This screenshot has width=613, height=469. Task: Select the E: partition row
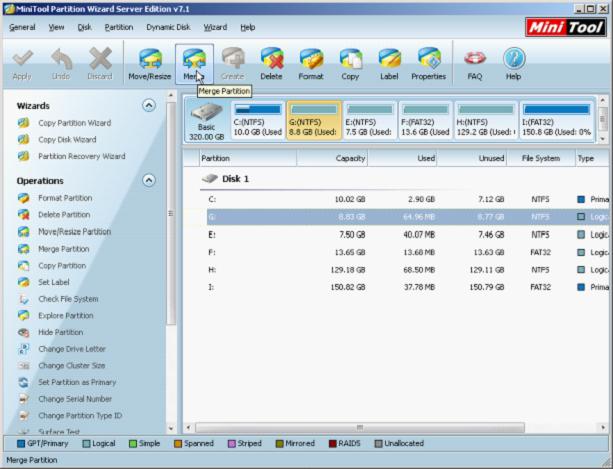point(408,235)
